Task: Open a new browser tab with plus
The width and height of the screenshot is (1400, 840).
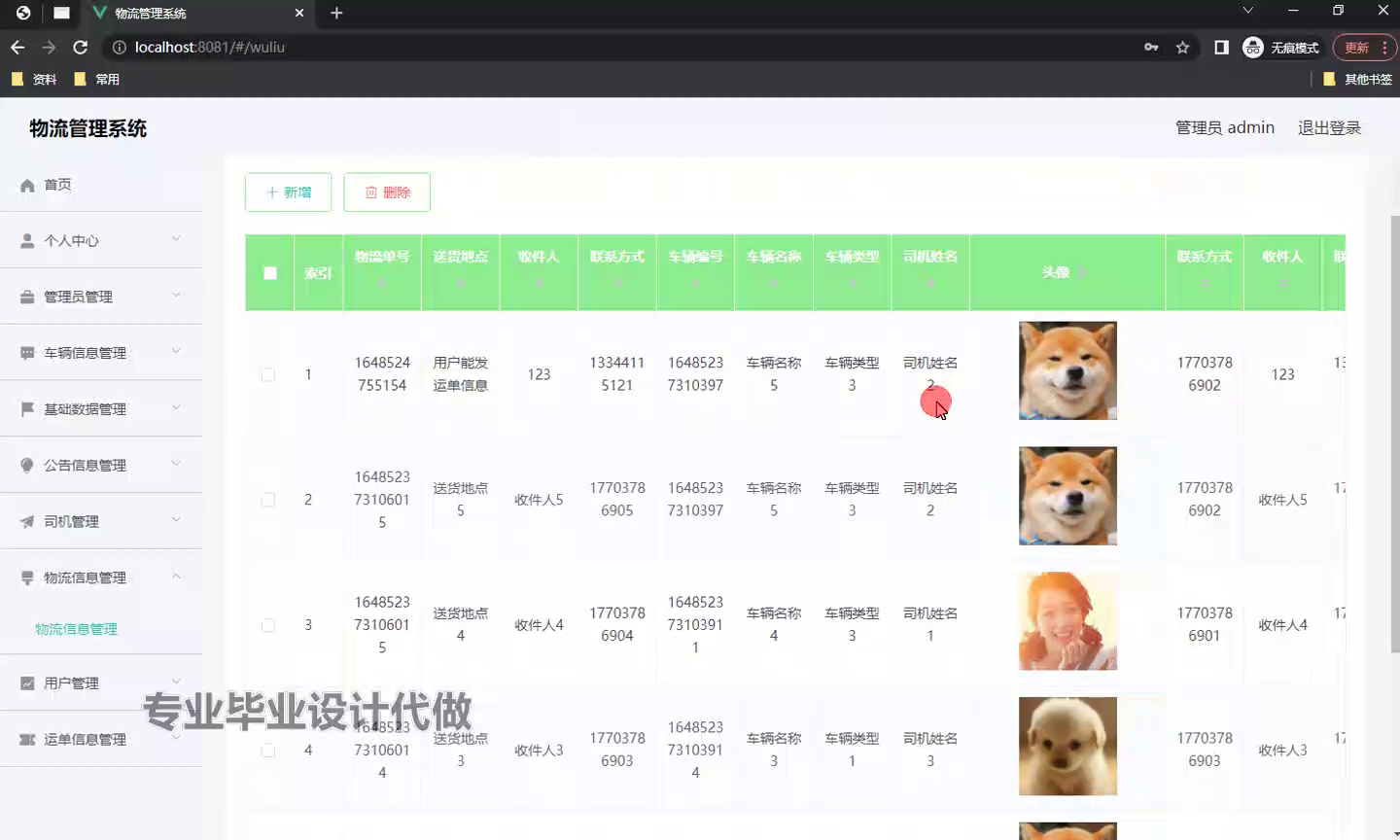Action: (x=336, y=13)
